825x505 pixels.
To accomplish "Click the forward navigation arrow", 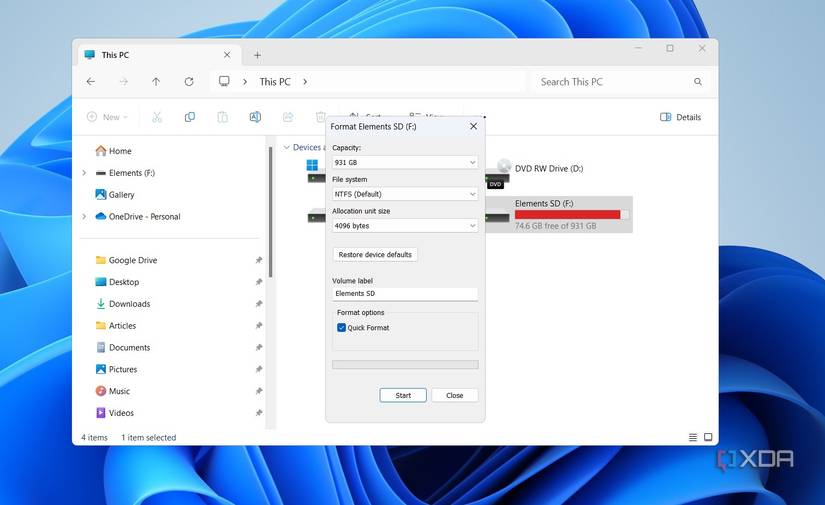I will pyautogui.click(x=124, y=82).
